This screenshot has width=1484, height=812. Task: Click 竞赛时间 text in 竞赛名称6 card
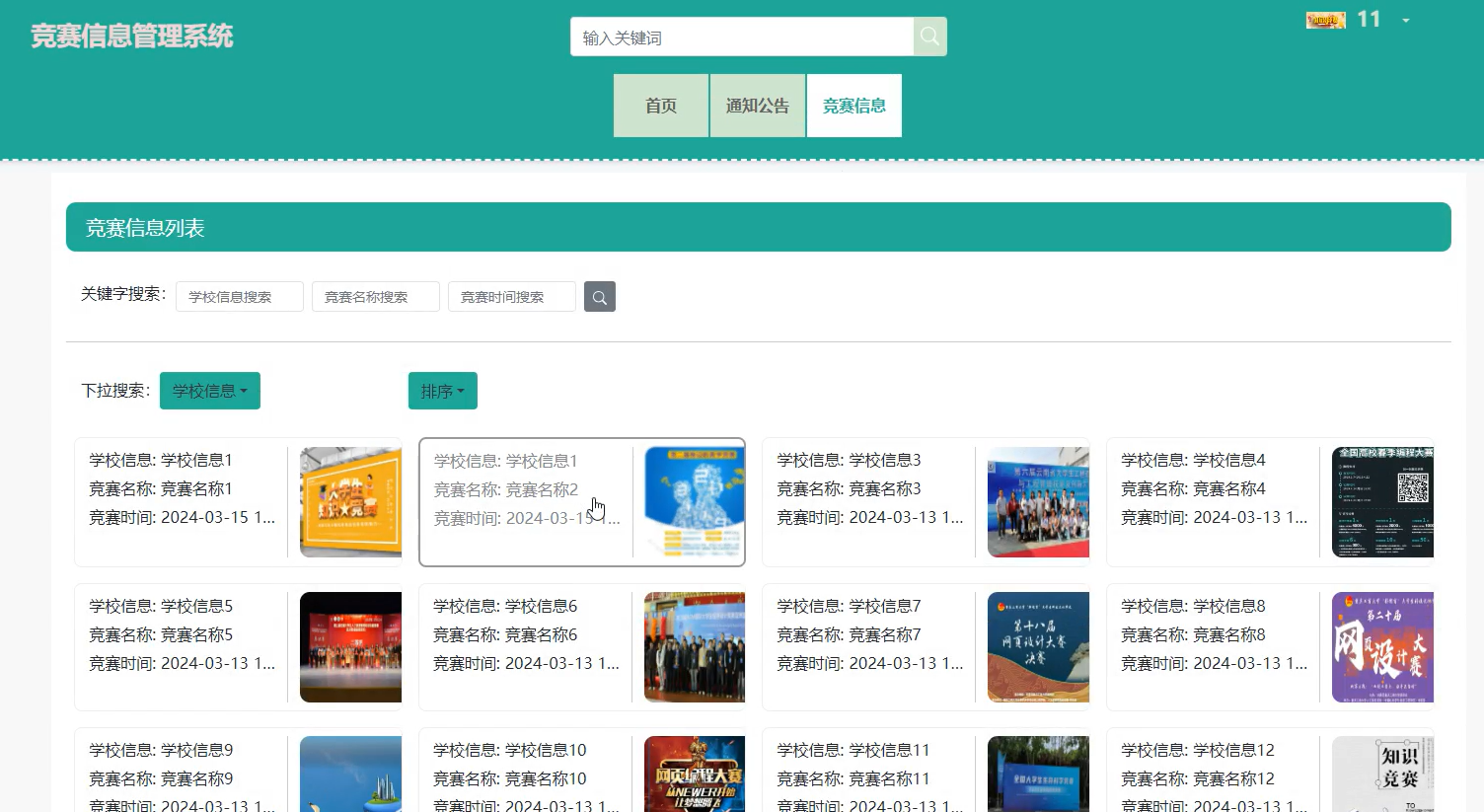[526, 663]
